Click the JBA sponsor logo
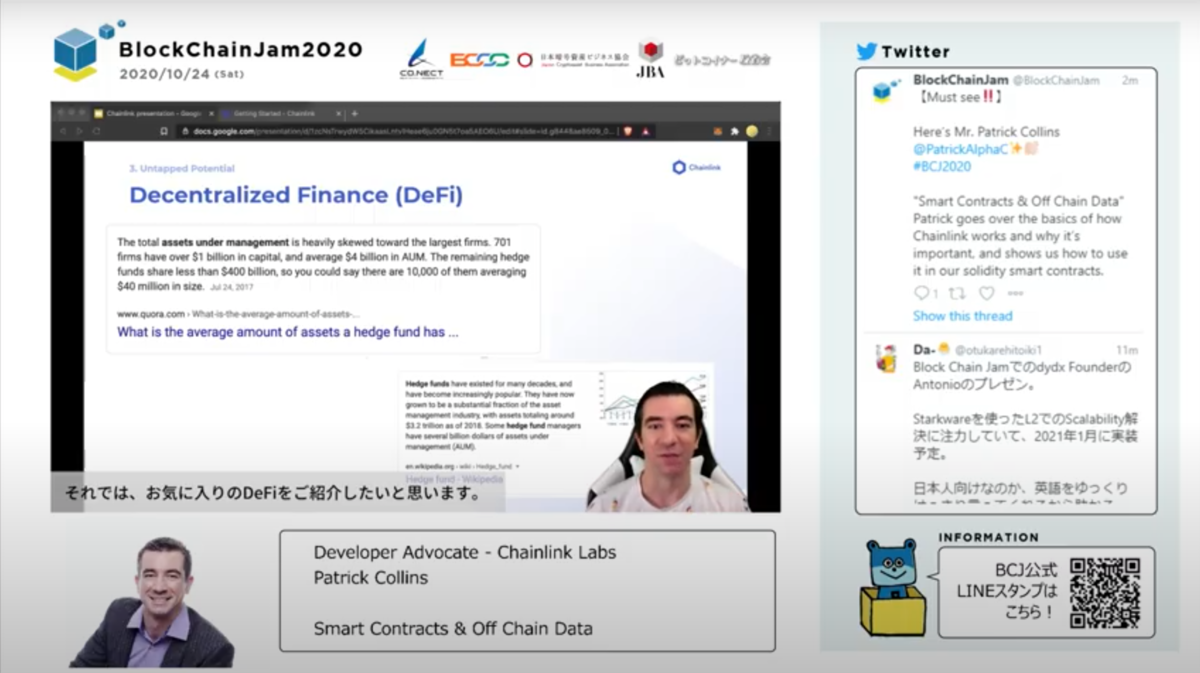 point(650,59)
